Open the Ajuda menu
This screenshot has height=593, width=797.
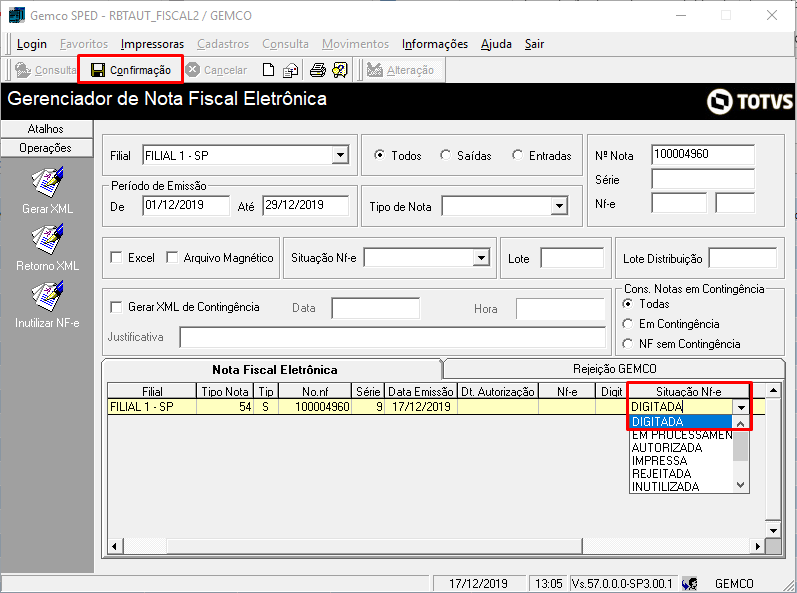click(x=496, y=44)
